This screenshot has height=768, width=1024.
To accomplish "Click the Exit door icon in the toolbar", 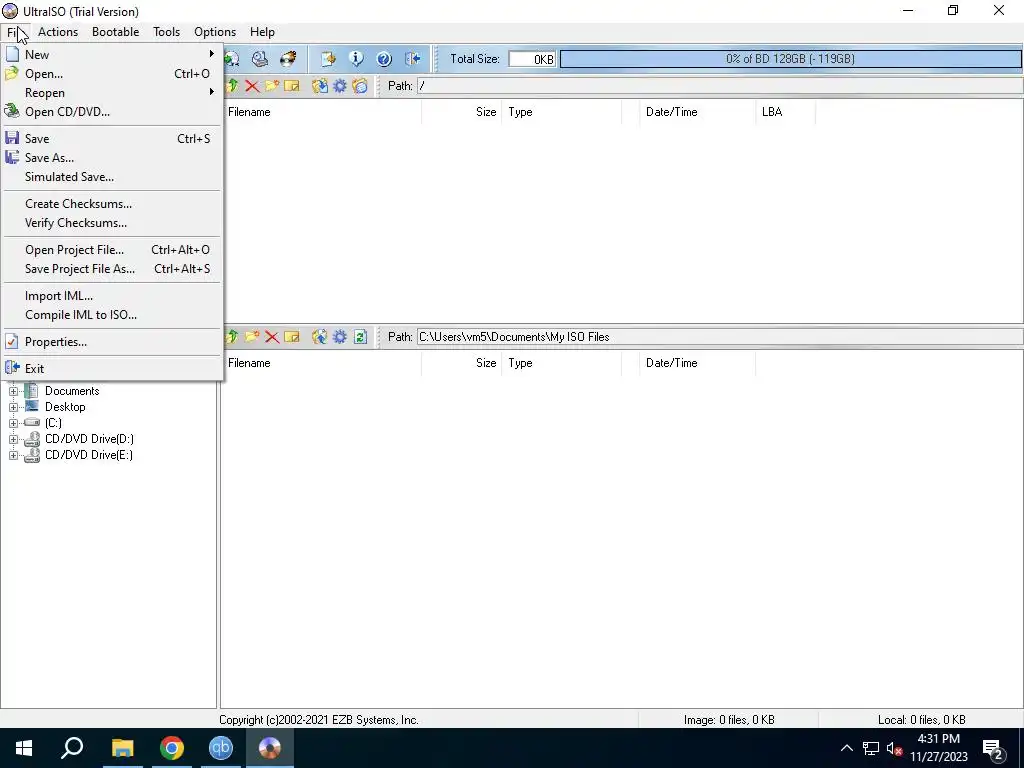I will point(413,59).
